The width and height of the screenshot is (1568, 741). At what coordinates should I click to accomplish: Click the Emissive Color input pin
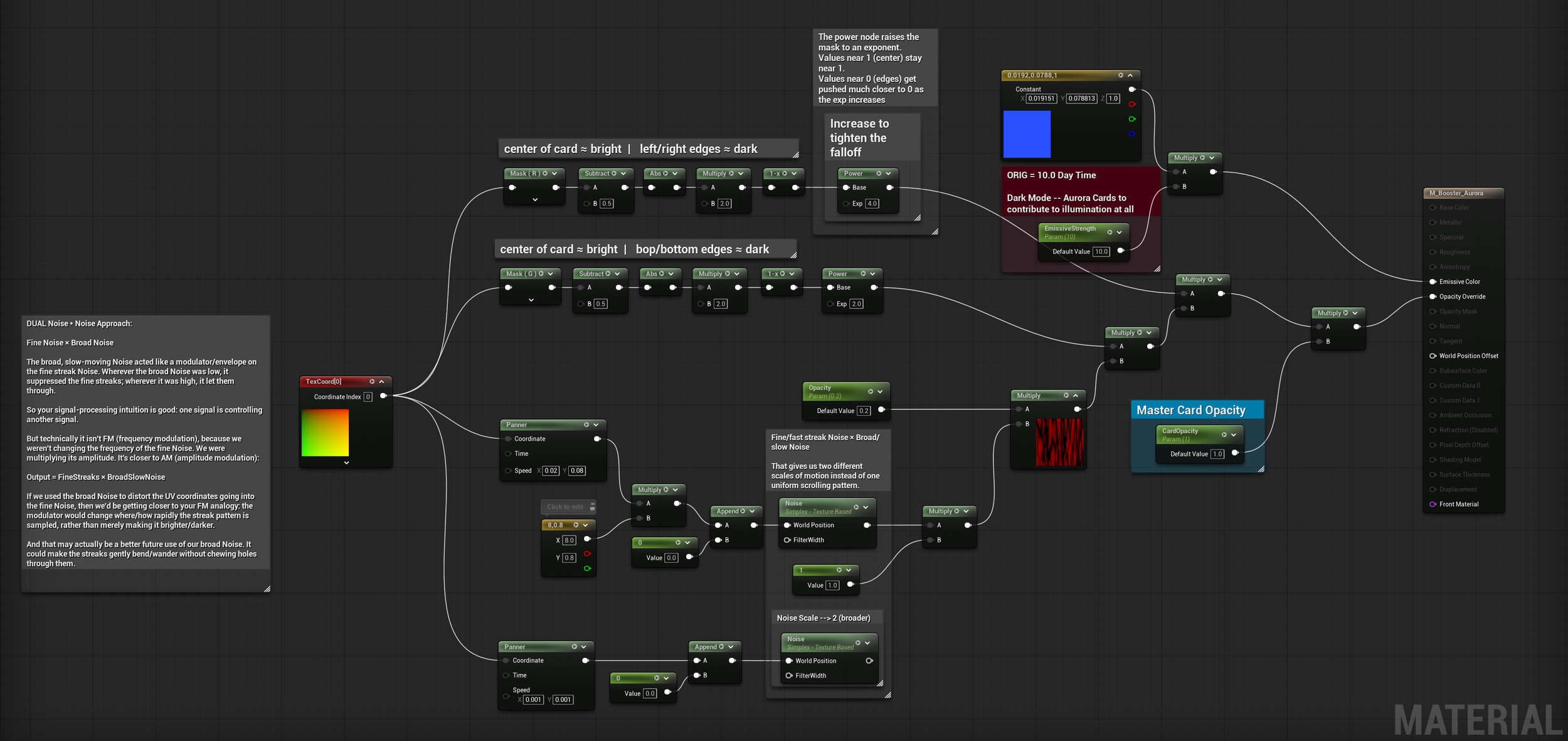coord(1433,281)
